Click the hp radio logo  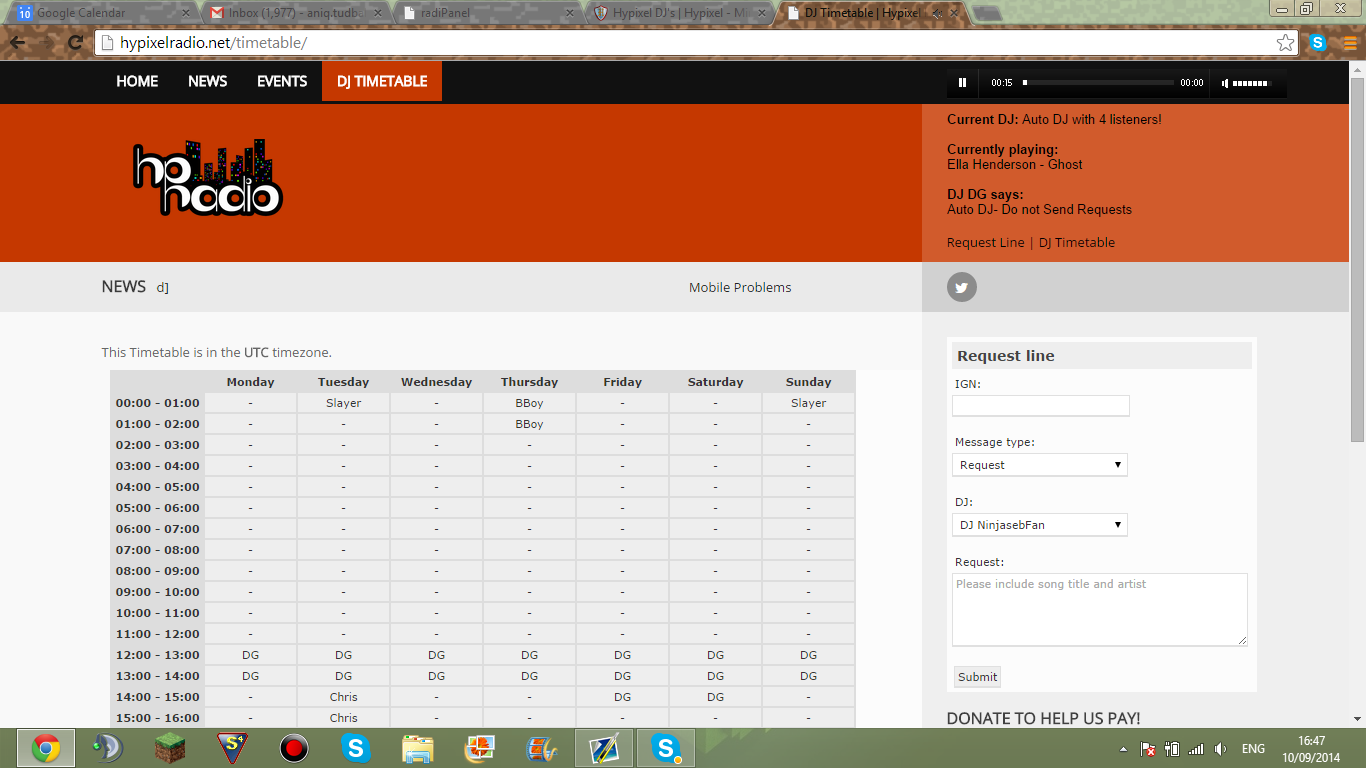208,177
